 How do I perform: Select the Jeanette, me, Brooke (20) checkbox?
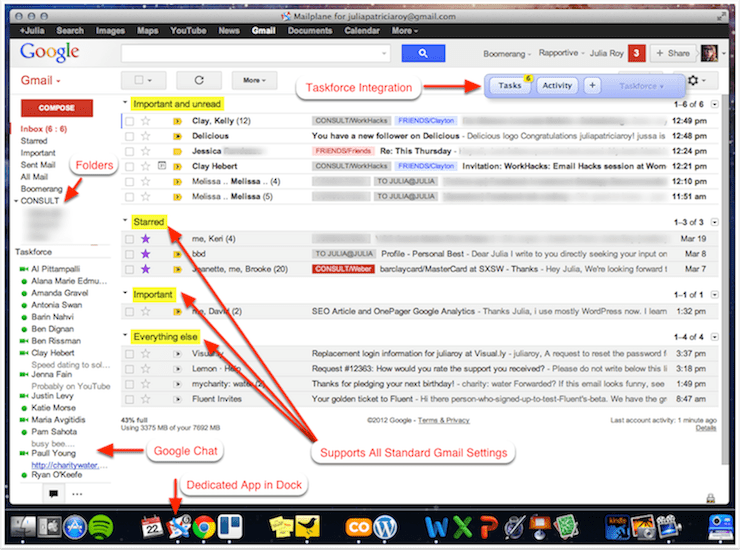tap(129, 270)
